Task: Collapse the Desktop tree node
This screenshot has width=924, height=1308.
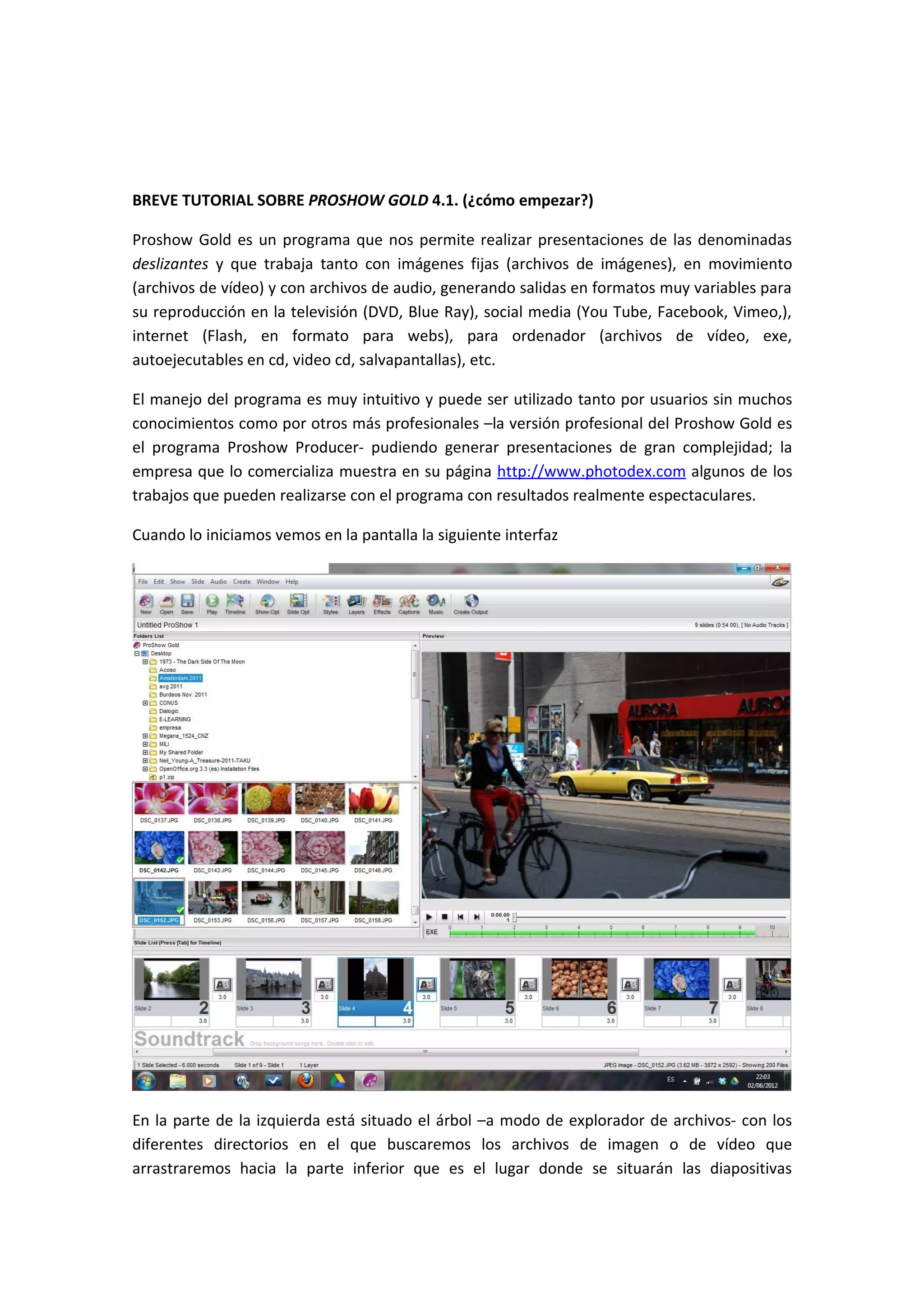Action: (x=137, y=654)
